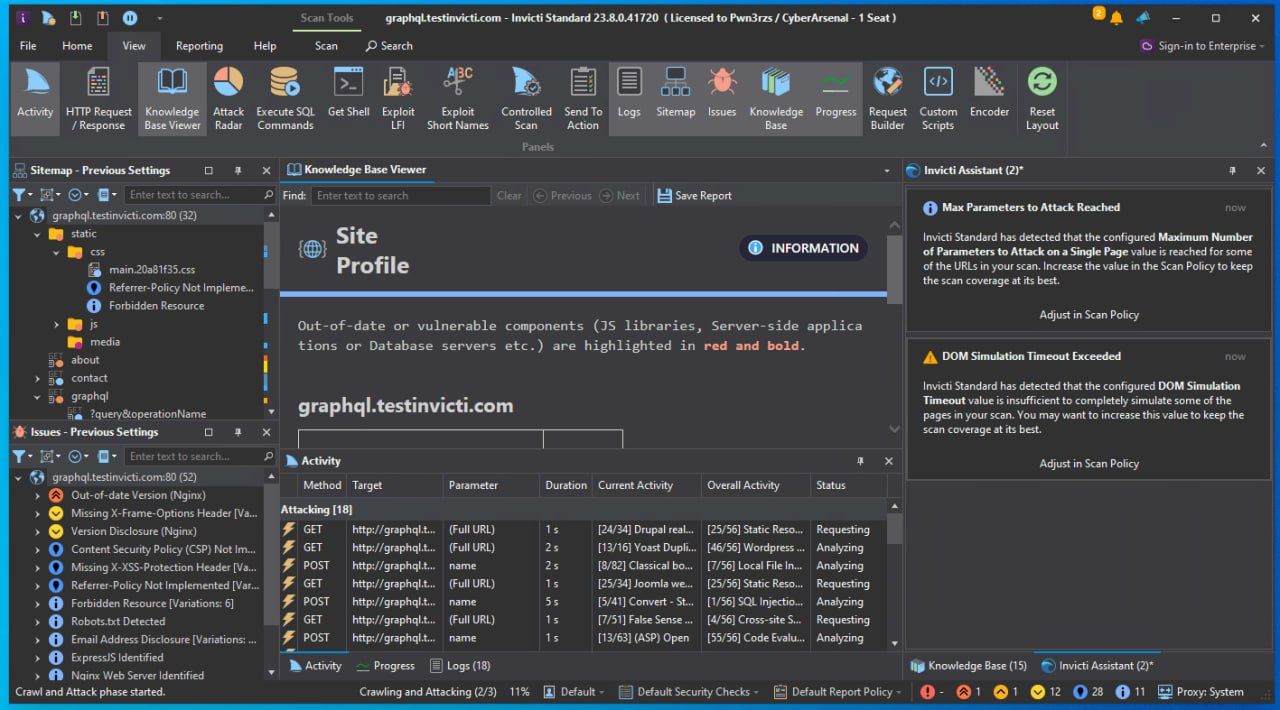Open the Reporting menu
This screenshot has height=710, width=1280.
(199, 46)
